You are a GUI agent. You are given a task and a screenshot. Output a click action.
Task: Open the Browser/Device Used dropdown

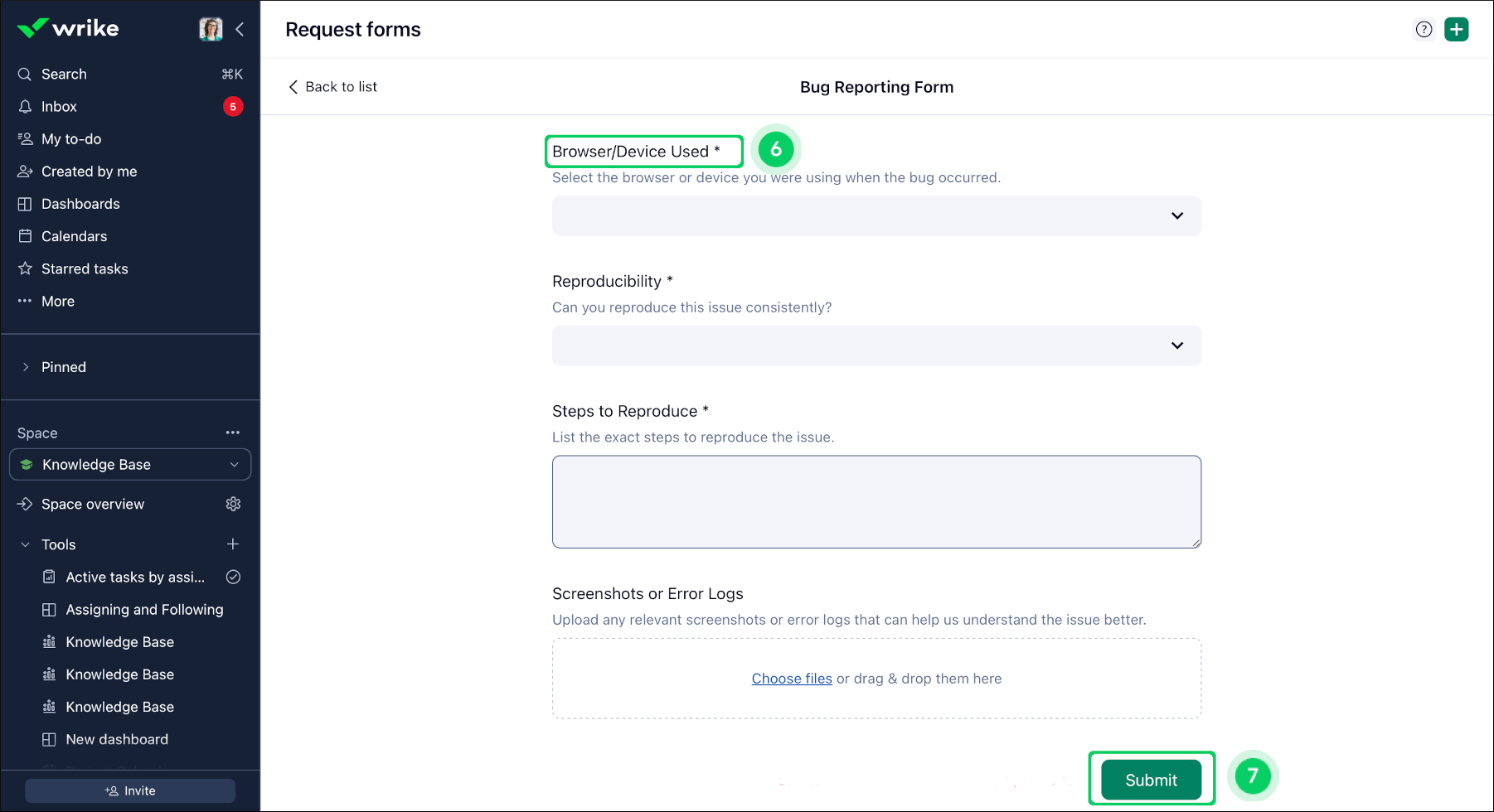[876, 215]
